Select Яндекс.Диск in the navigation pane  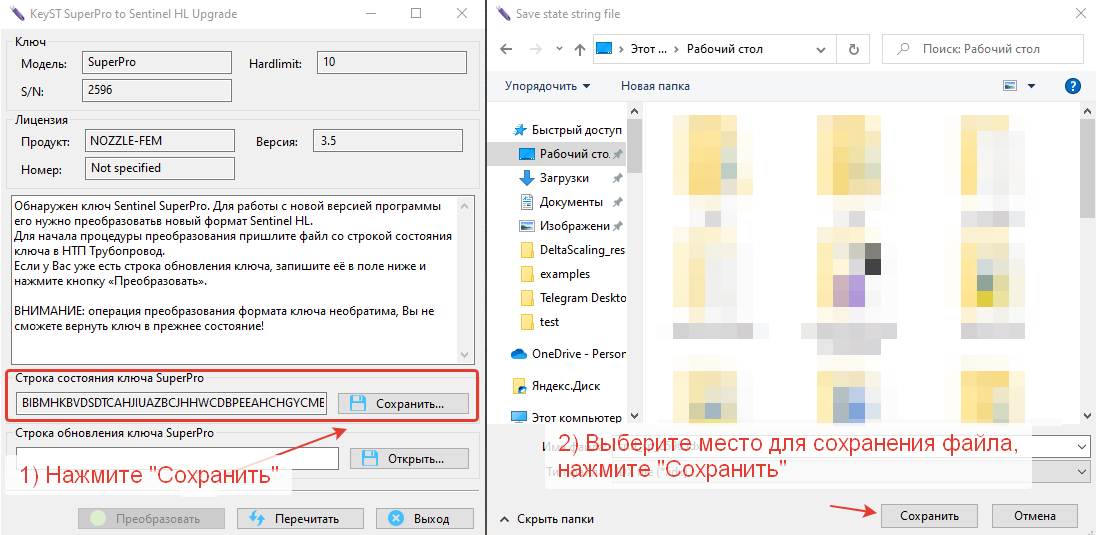[x=565, y=386]
